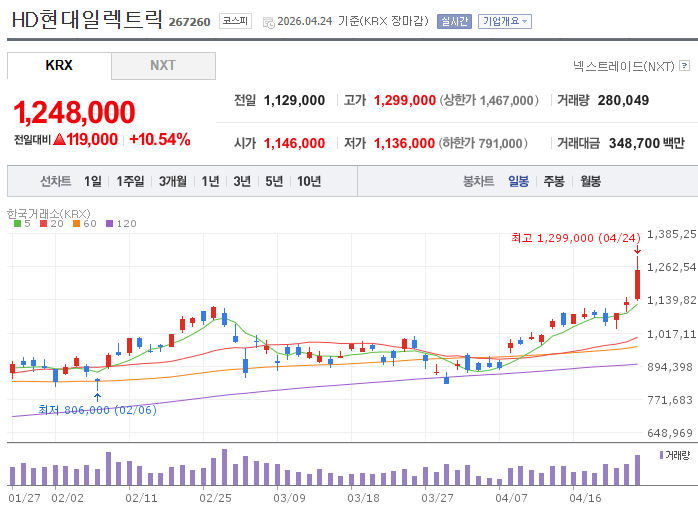Image resolution: width=698 pixels, height=510 pixels.
Task: Expand the 기업개요 dropdown
Action: [505, 21]
